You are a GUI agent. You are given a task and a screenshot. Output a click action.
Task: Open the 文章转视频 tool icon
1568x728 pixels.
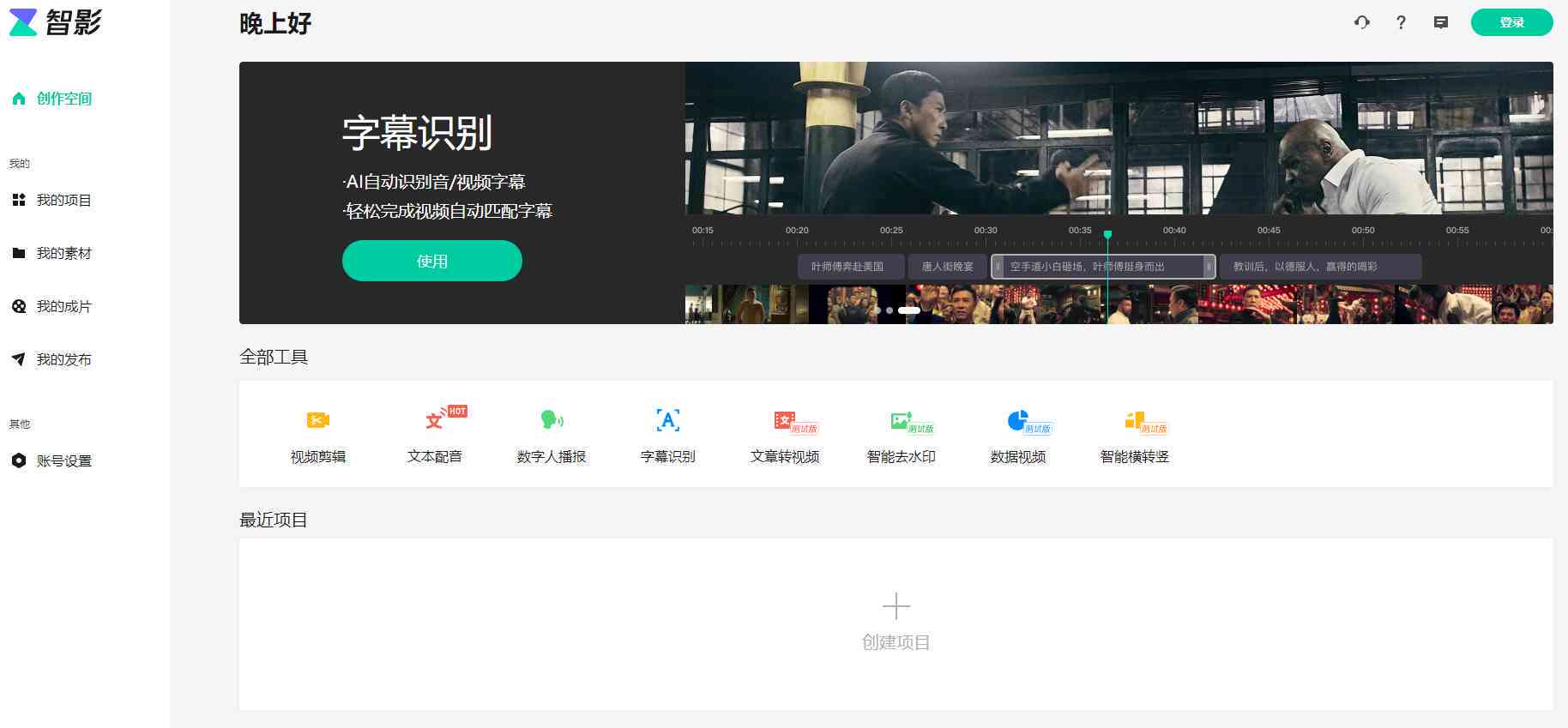click(x=784, y=420)
